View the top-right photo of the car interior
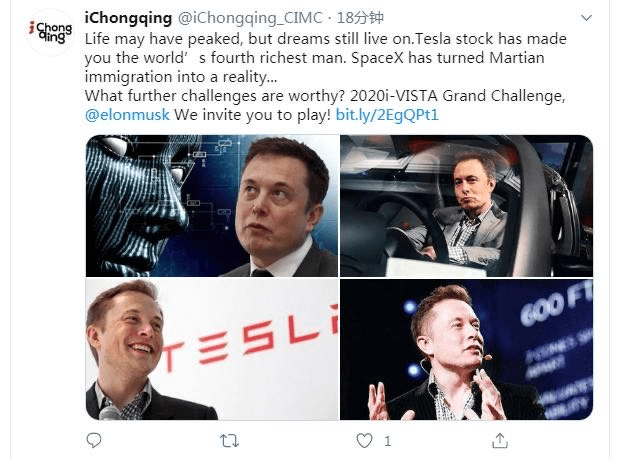This screenshot has height=460, width=637. tap(466, 205)
